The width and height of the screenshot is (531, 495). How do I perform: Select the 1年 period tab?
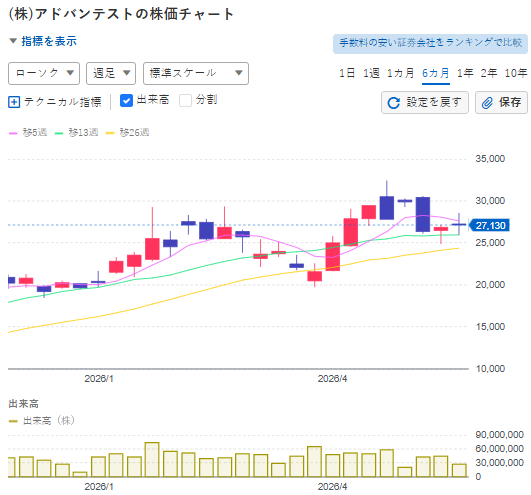pos(465,73)
